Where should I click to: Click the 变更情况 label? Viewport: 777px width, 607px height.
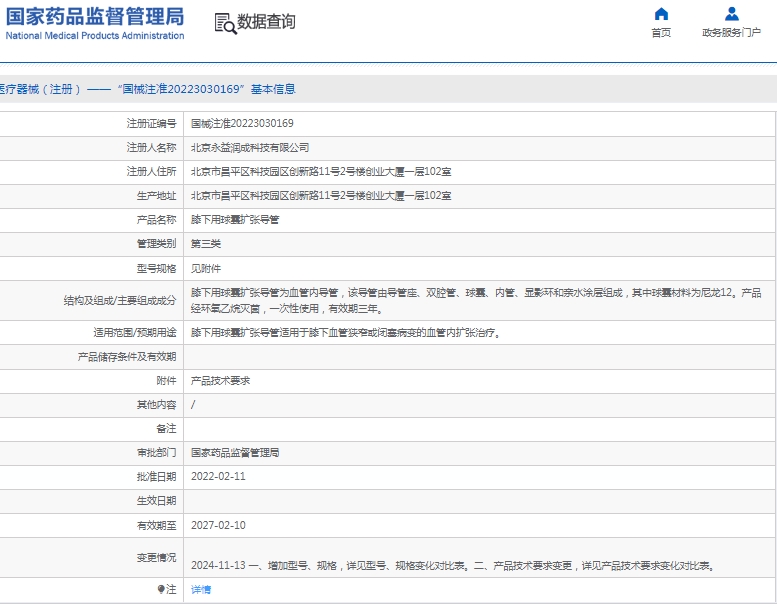[157, 557]
